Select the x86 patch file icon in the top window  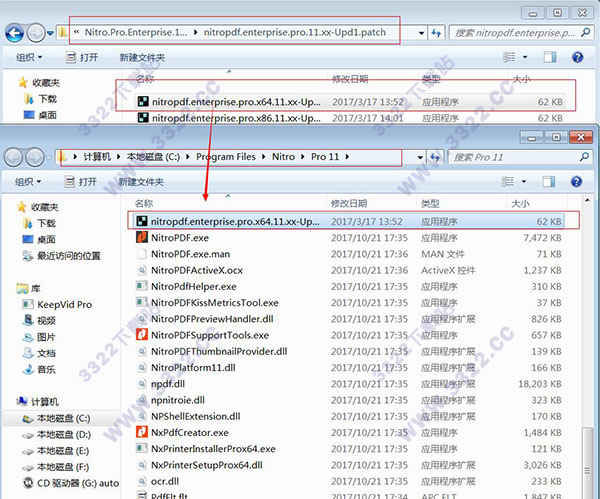pos(143,118)
